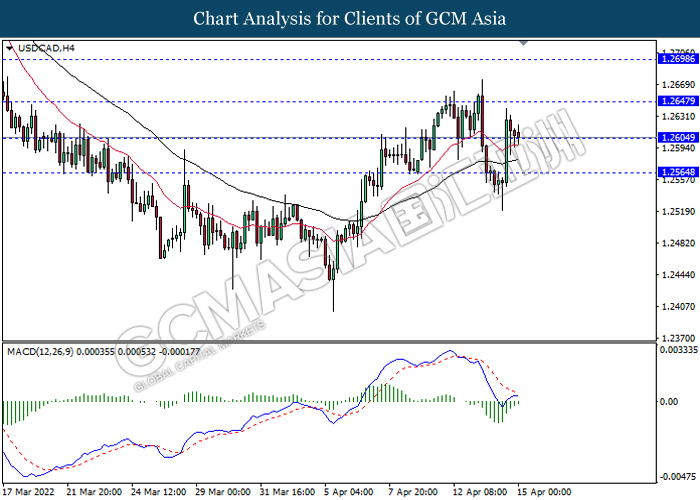Image resolution: width=700 pixels, height=500 pixels.
Task: Click the USDCAD,H4 chart symbol label
Action: tap(46, 48)
